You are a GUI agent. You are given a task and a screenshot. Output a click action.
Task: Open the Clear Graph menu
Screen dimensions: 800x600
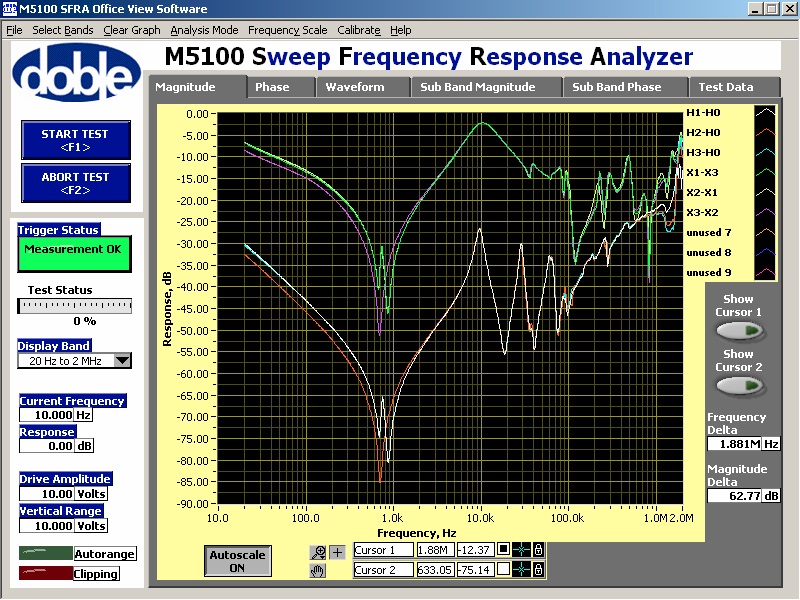[132, 30]
